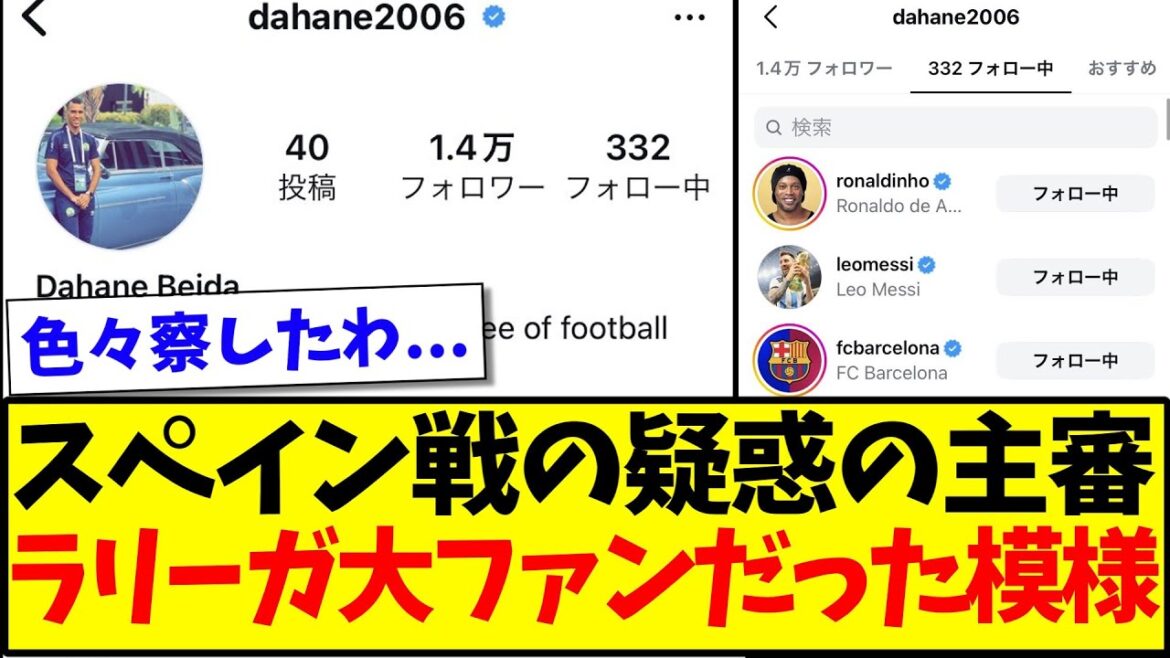Screen dimensions: 1170x658
Task: Open Dahane Beida's profile picture
Action: click(x=119, y=166)
